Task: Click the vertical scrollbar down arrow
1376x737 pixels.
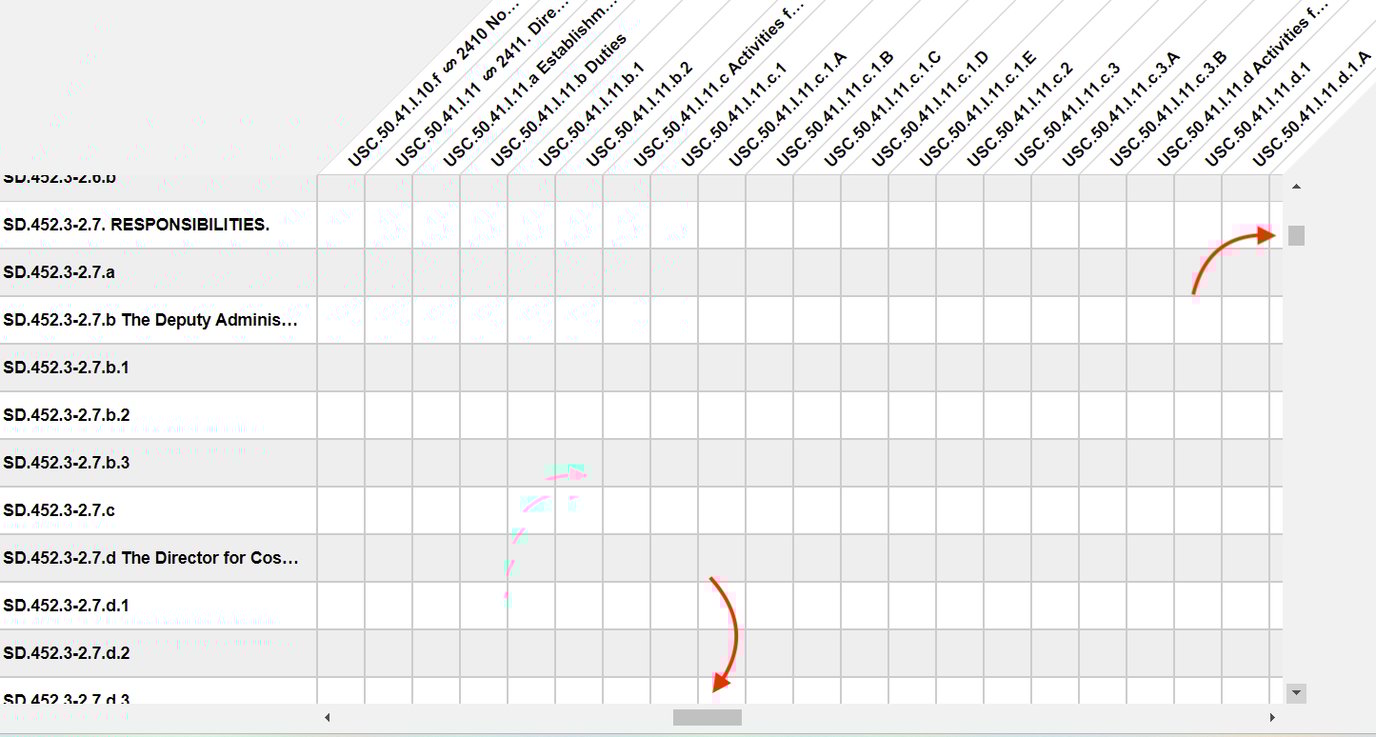Action: coord(1296,692)
